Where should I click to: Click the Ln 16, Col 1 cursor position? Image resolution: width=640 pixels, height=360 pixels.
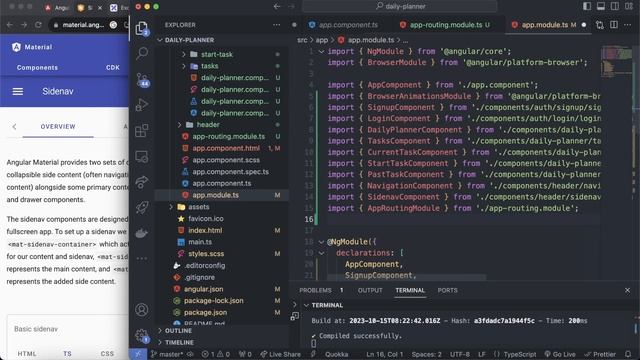384,354
